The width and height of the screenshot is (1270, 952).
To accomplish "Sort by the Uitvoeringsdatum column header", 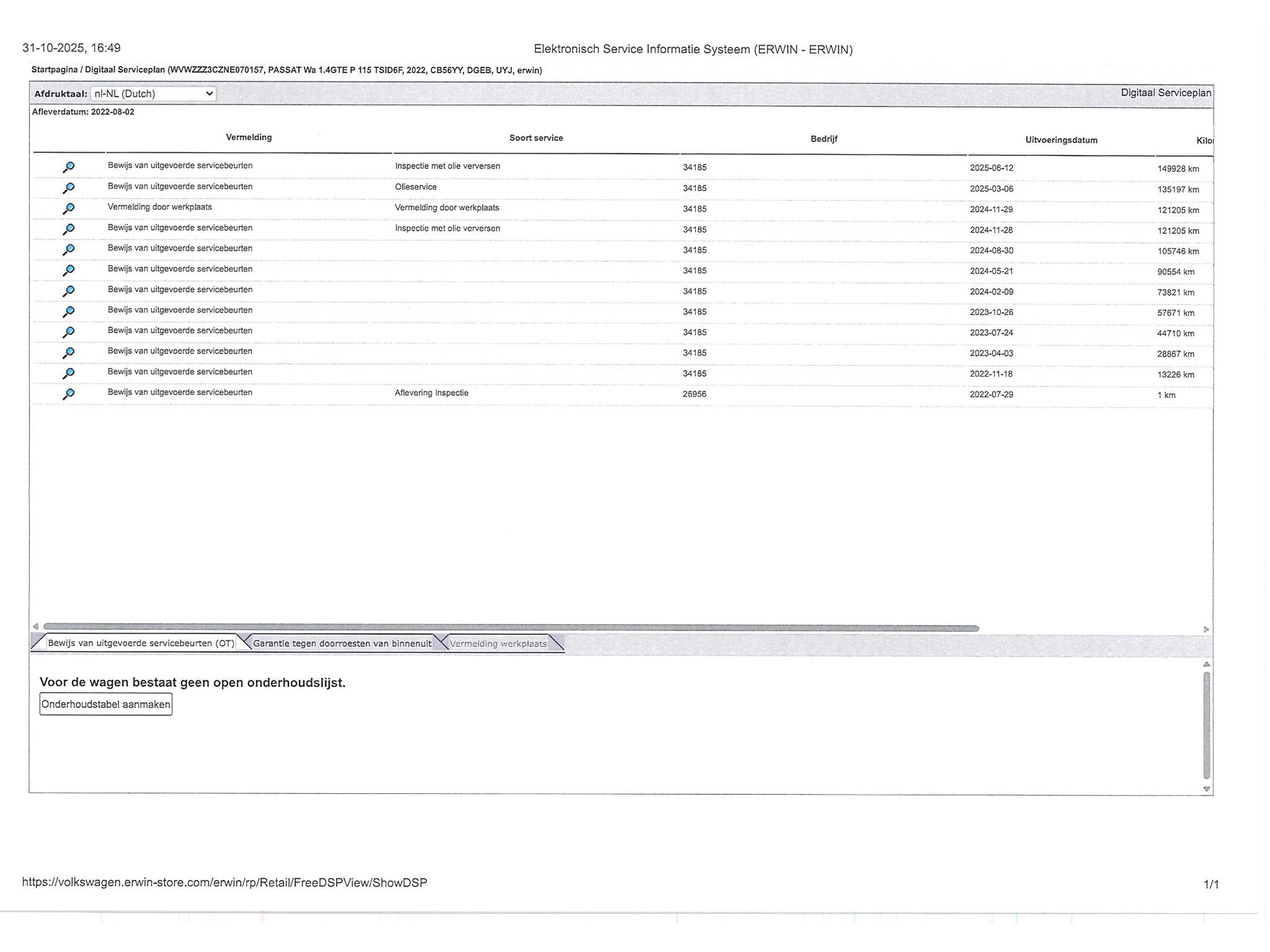I will [x=1061, y=140].
